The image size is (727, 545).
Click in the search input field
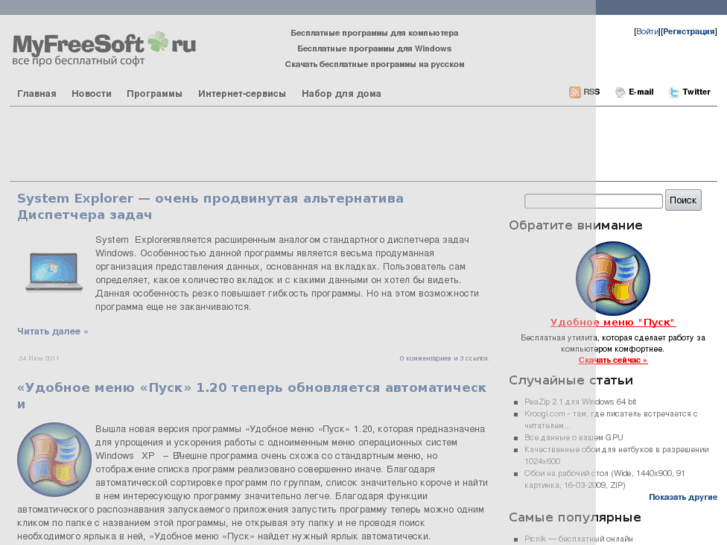pos(593,201)
